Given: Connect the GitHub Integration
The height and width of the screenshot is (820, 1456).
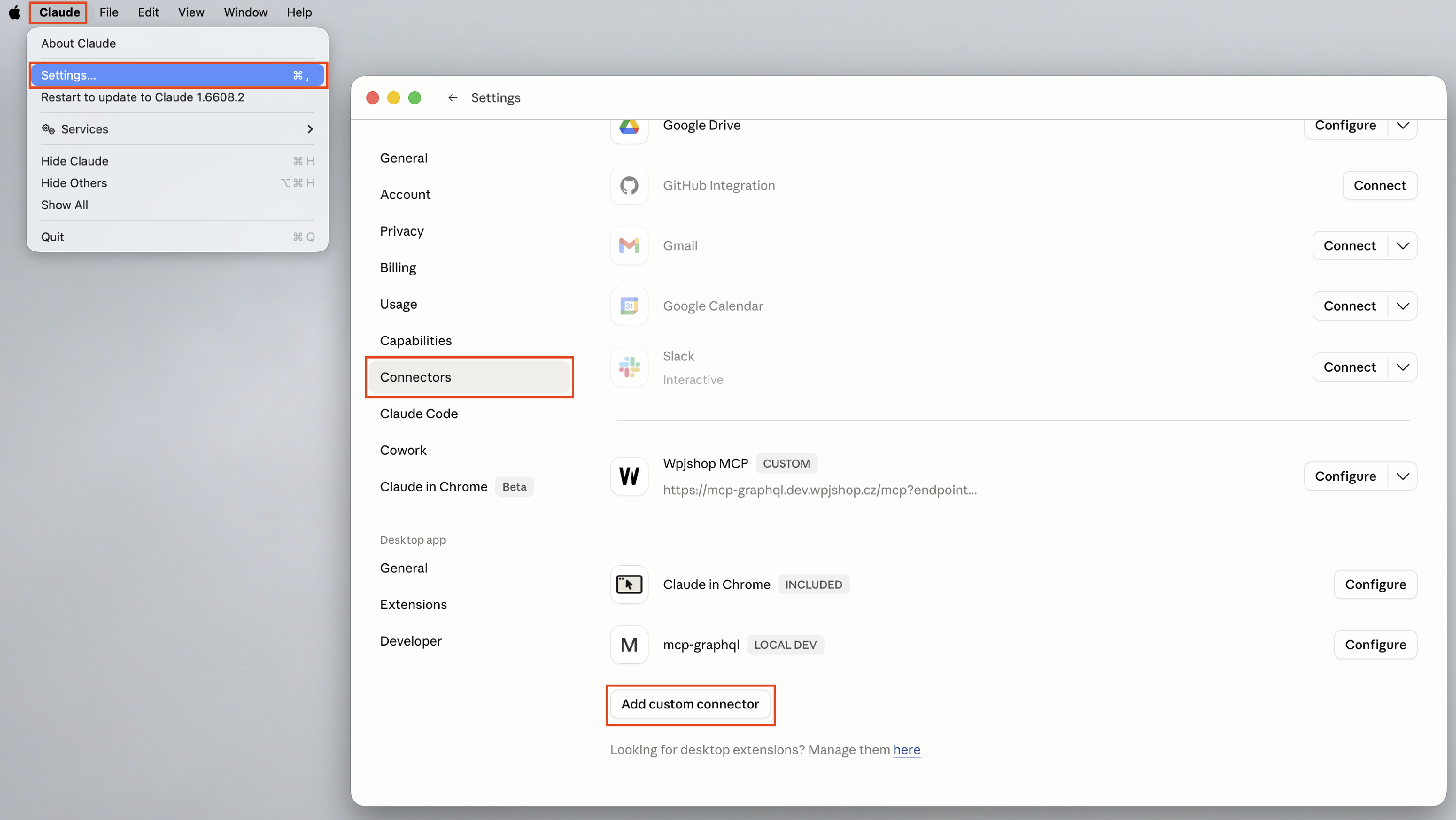Looking at the screenshot, I should (1380, 185).
